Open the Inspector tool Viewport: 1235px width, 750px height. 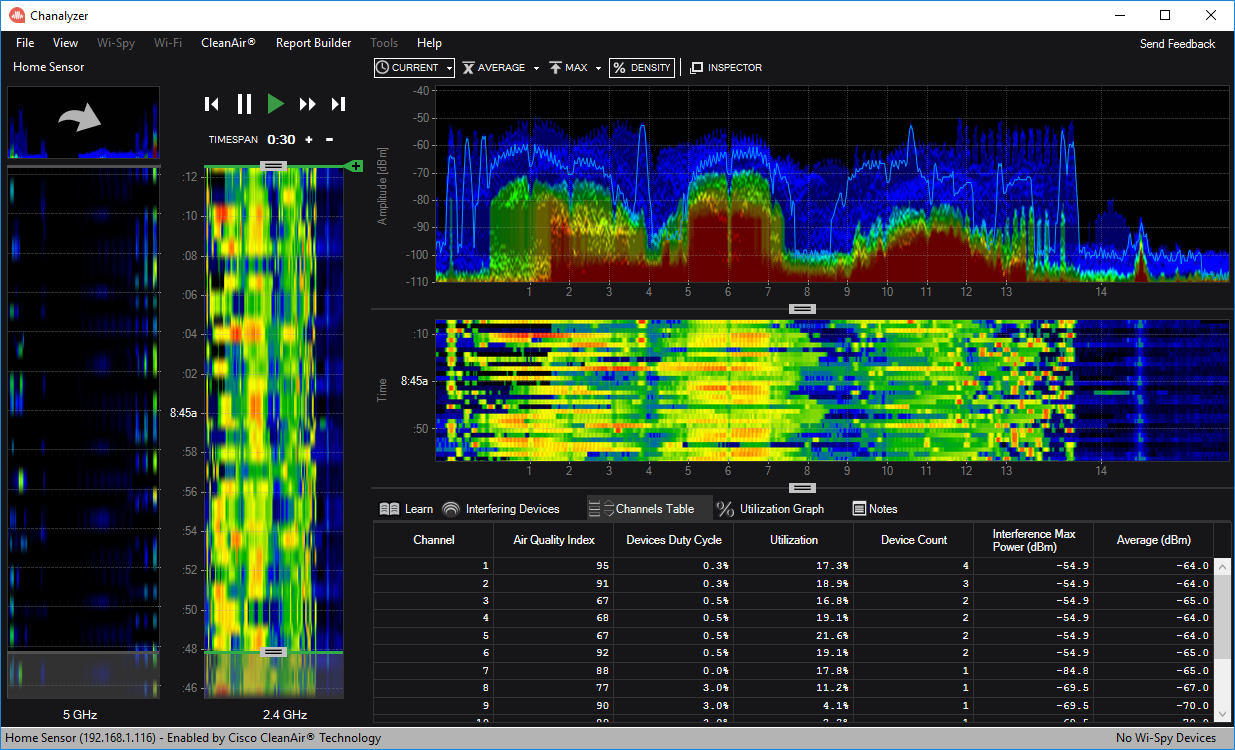click(x=726, y=68)
